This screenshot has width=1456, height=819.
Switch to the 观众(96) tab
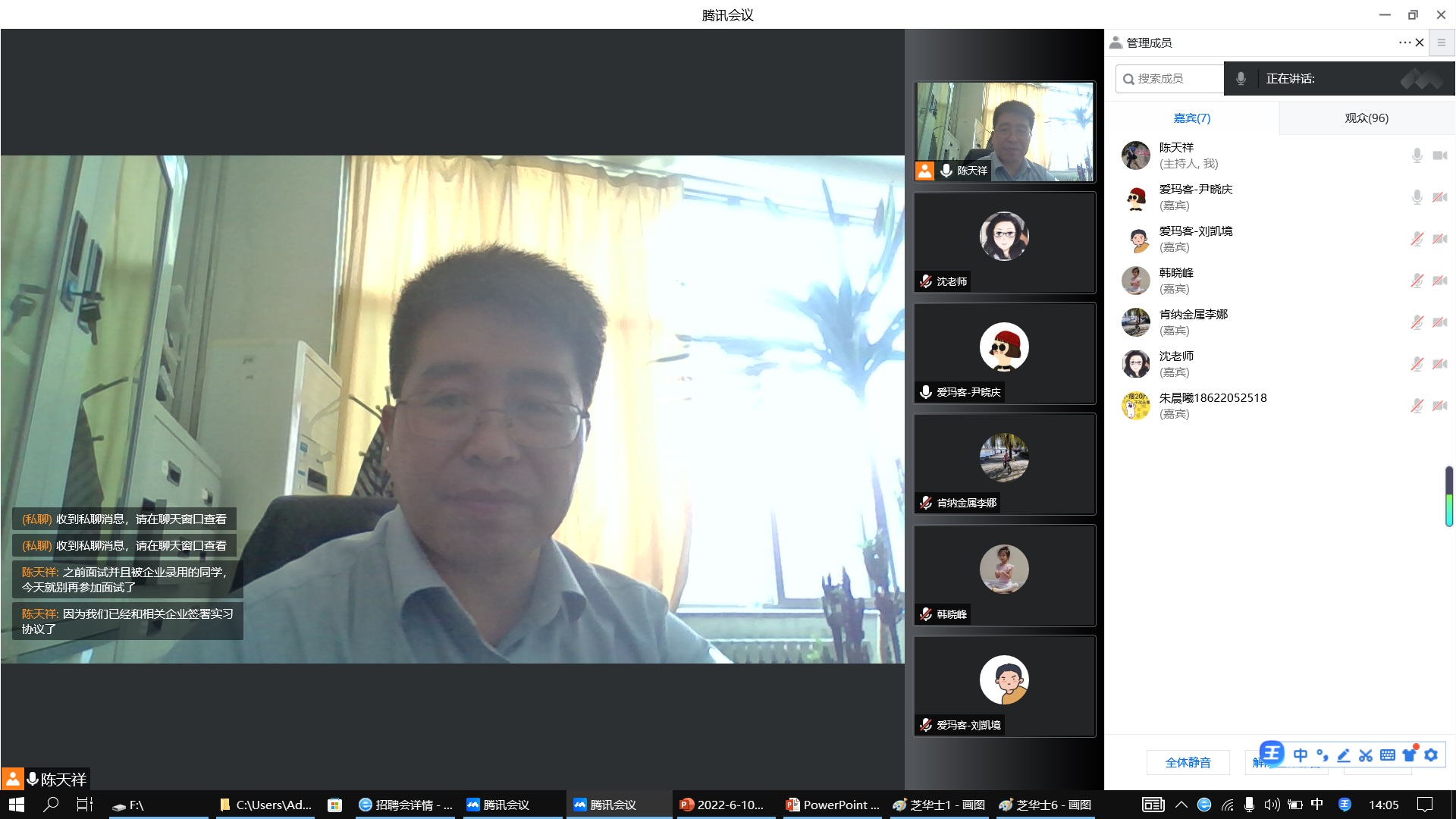[x=1367, y=118]
